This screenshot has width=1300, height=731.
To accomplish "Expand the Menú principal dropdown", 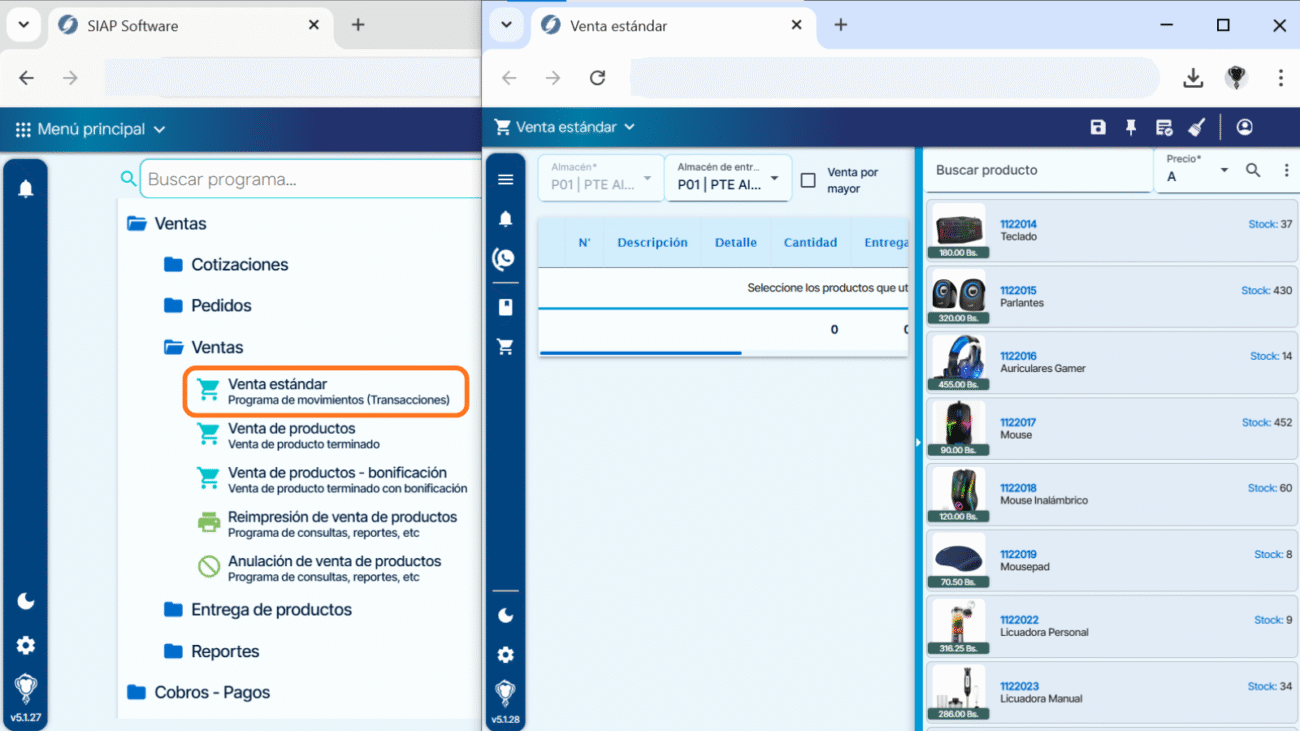I will click(91, 129).
